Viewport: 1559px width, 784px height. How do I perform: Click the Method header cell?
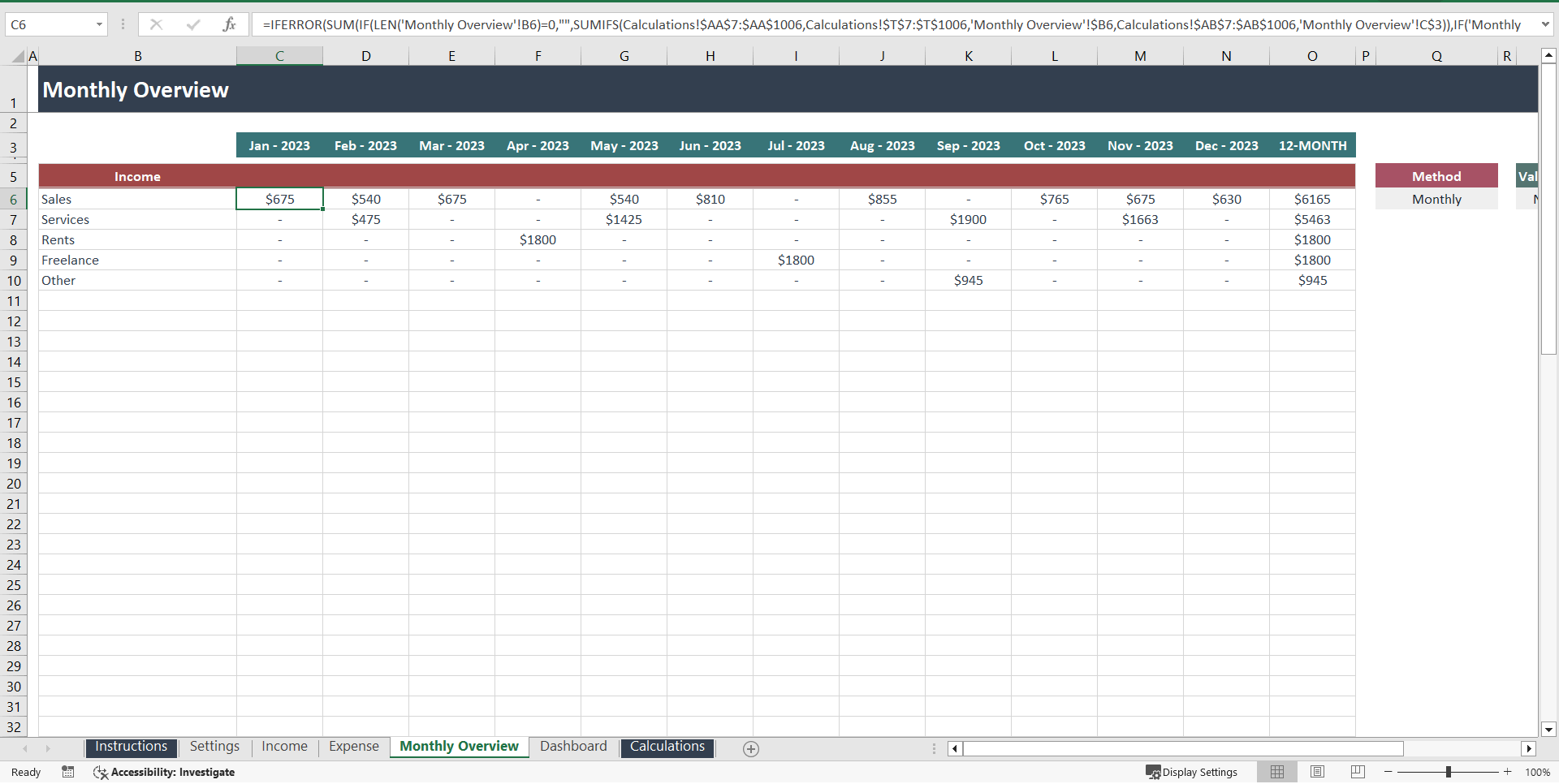[x=1436, y=176]
